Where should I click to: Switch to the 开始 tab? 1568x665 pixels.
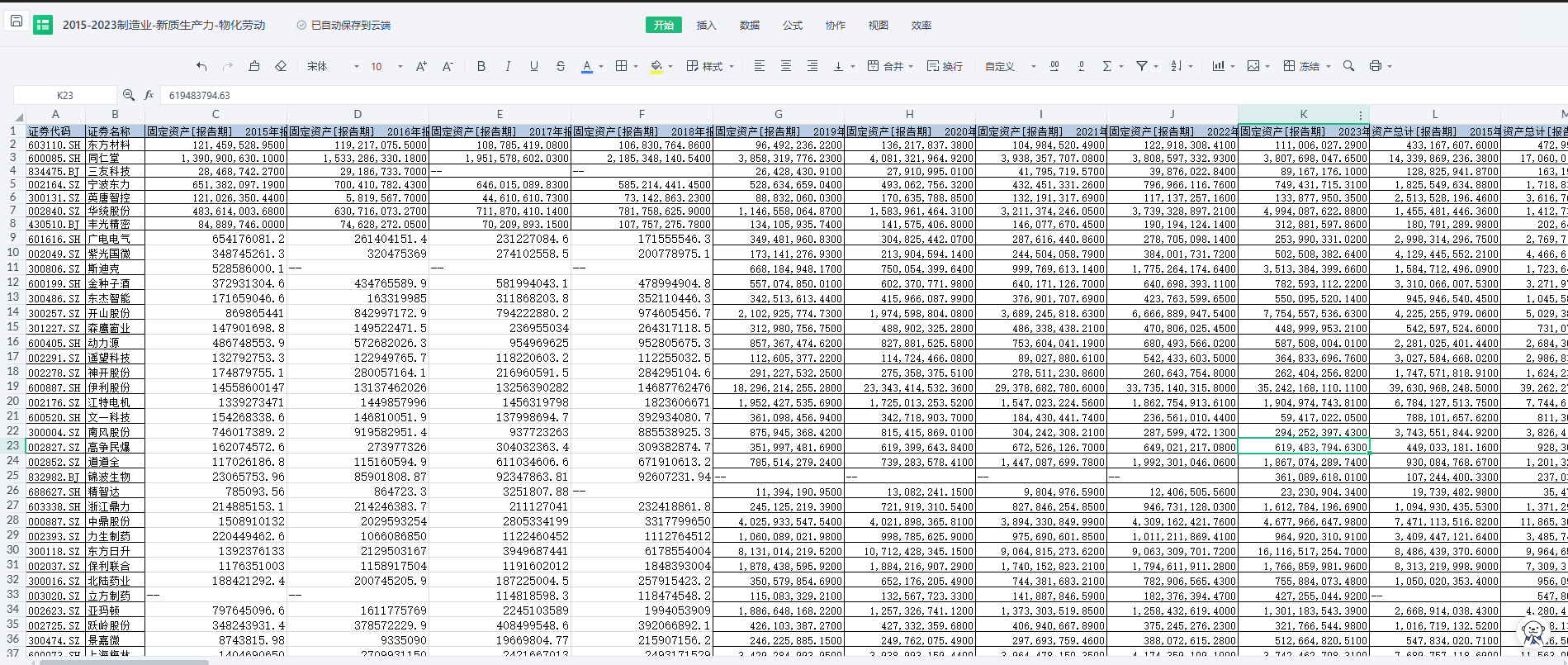(x=664, y=25)
